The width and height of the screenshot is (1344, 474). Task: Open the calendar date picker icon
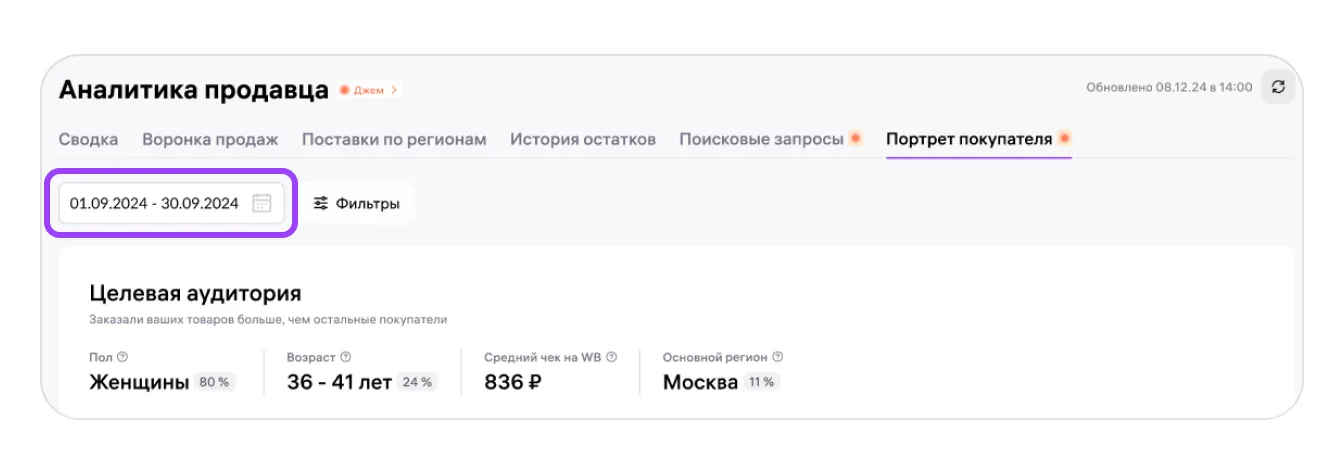pyautogui.click(x=261, y=204)
